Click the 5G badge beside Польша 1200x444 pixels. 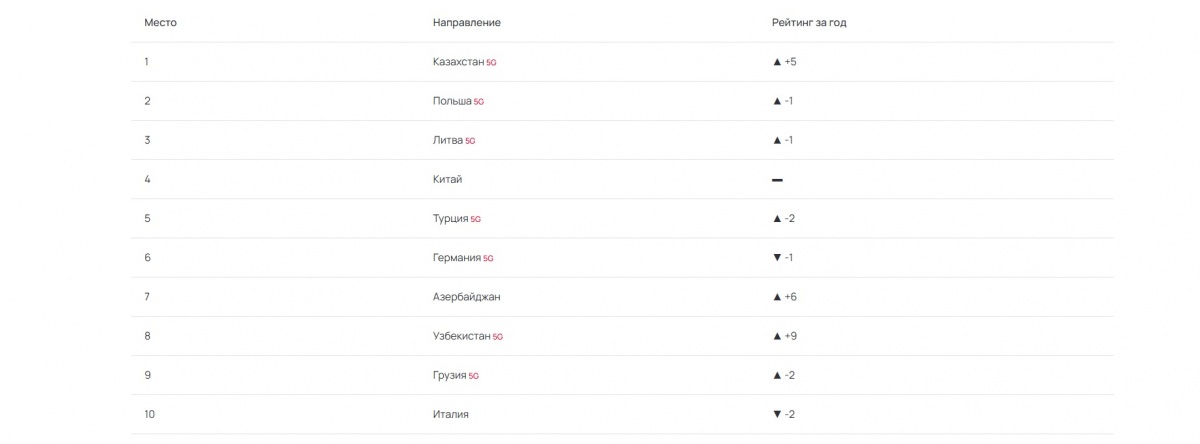[x=479, y=101]
